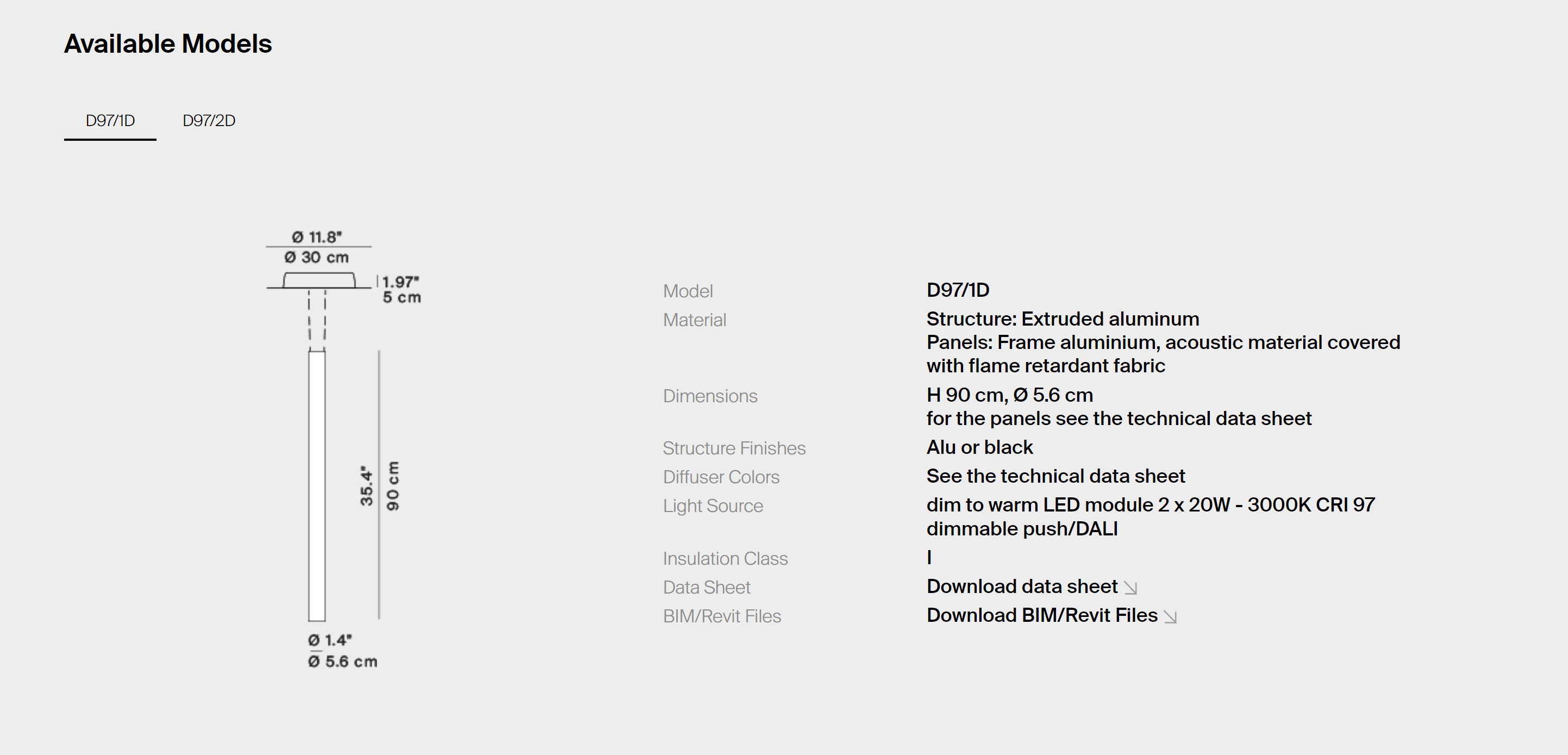Click the Ø 30 cm canopy dimension label

[316, 258]
